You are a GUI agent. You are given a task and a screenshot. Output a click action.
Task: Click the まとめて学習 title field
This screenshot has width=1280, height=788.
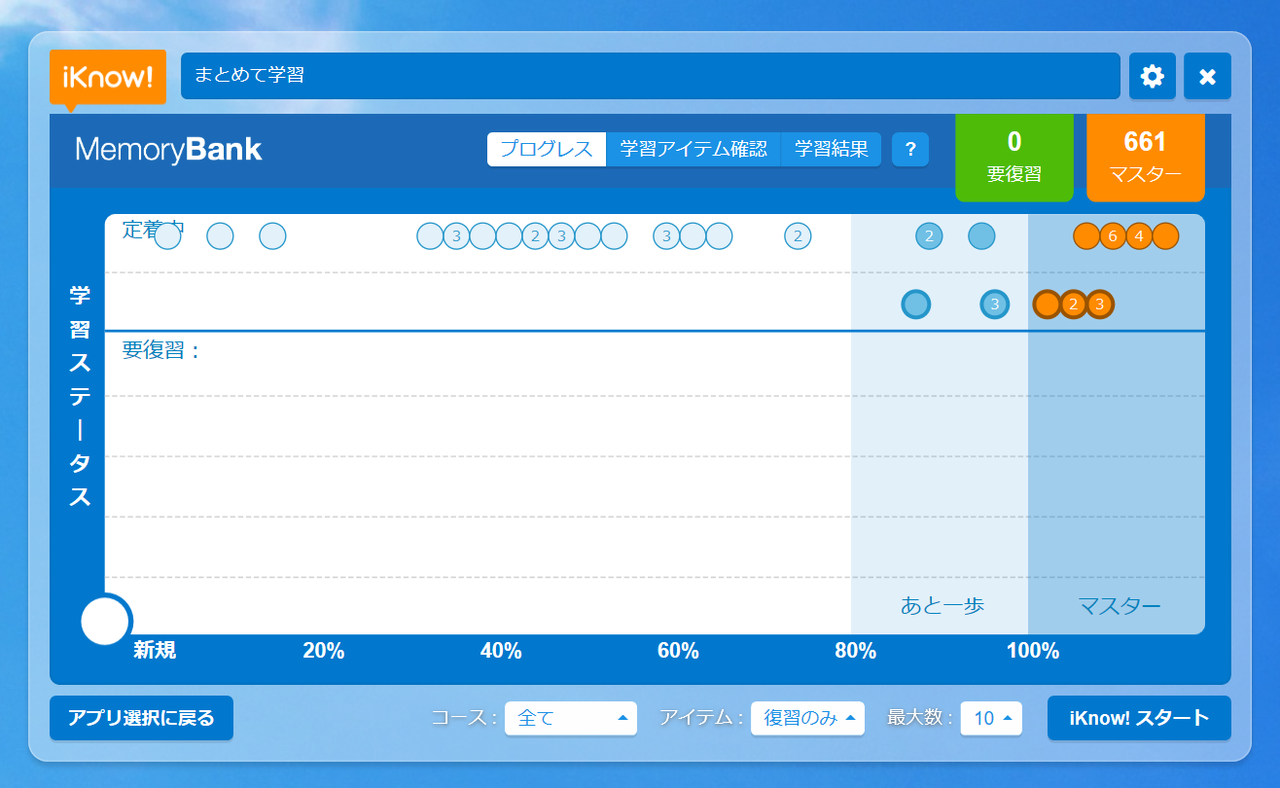(650, 76)
